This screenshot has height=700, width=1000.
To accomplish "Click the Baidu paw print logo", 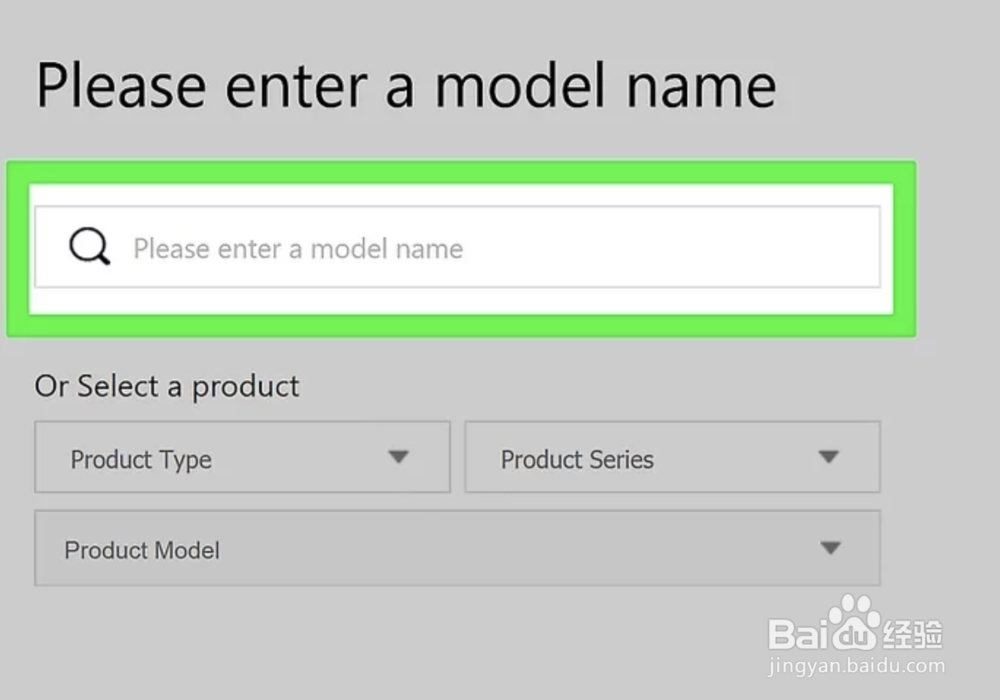I will click(852, 620).
